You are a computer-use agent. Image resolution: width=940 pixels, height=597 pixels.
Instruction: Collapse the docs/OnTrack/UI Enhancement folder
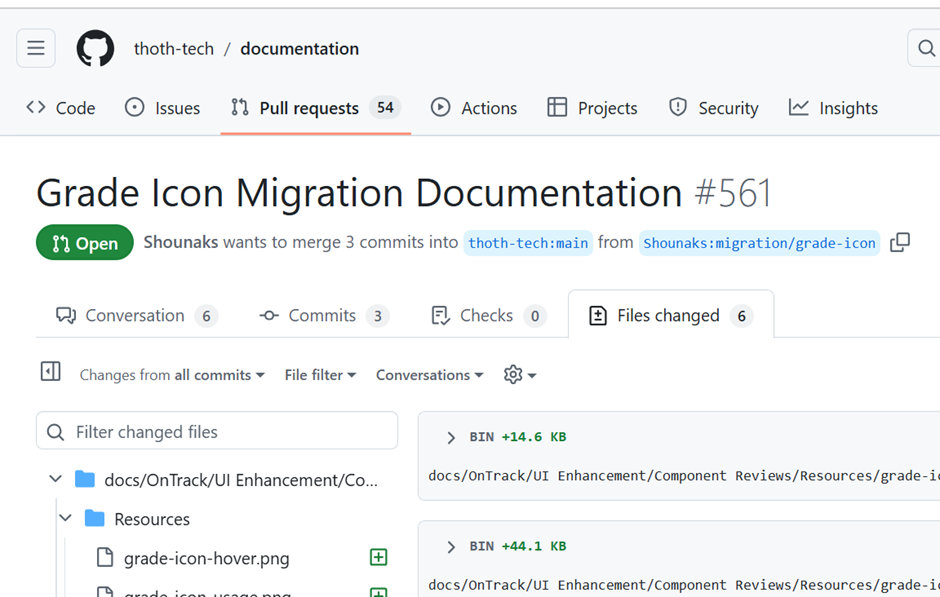coord(56,480)
